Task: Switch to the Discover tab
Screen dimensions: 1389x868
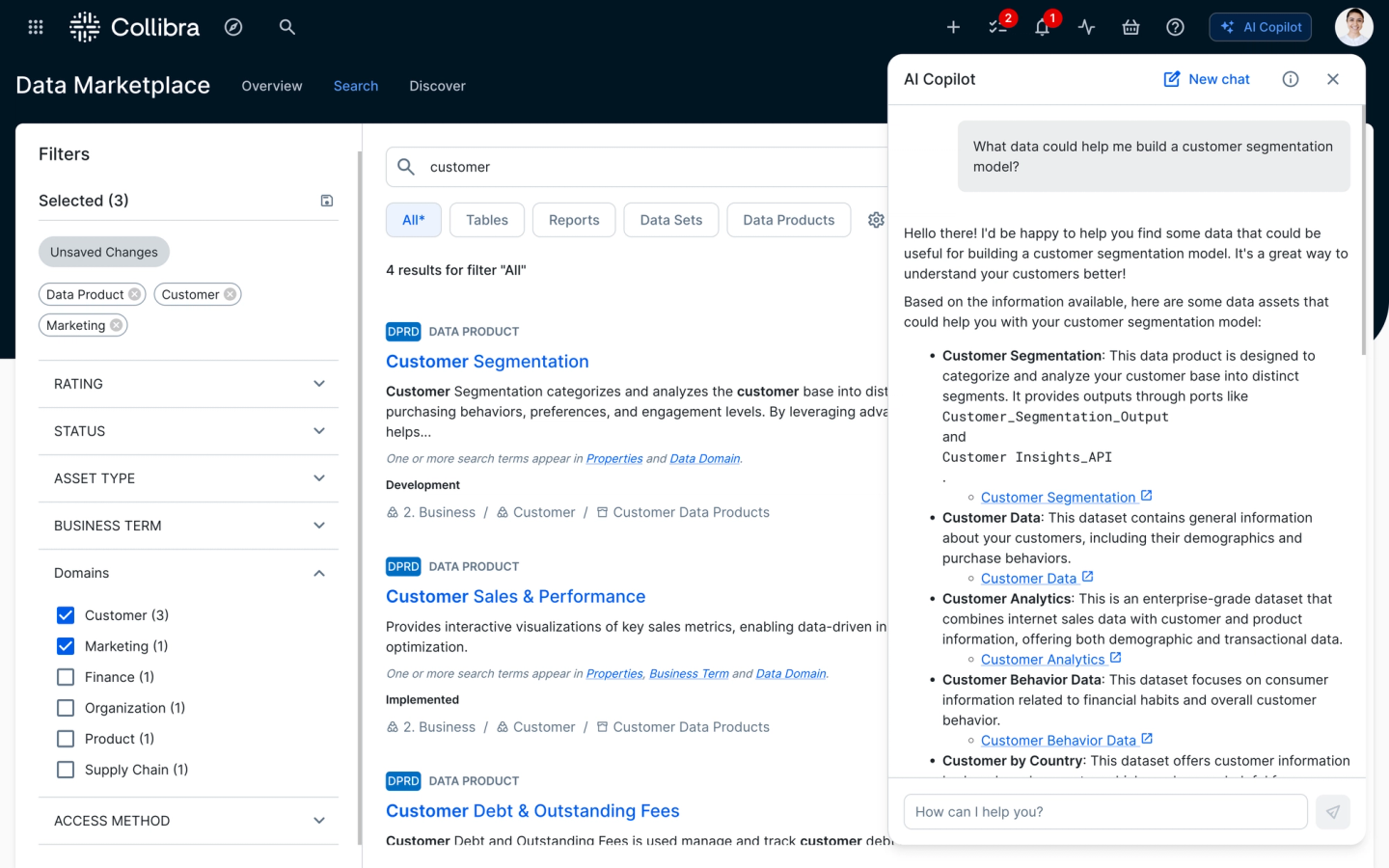Action: [x=437, y=86]
